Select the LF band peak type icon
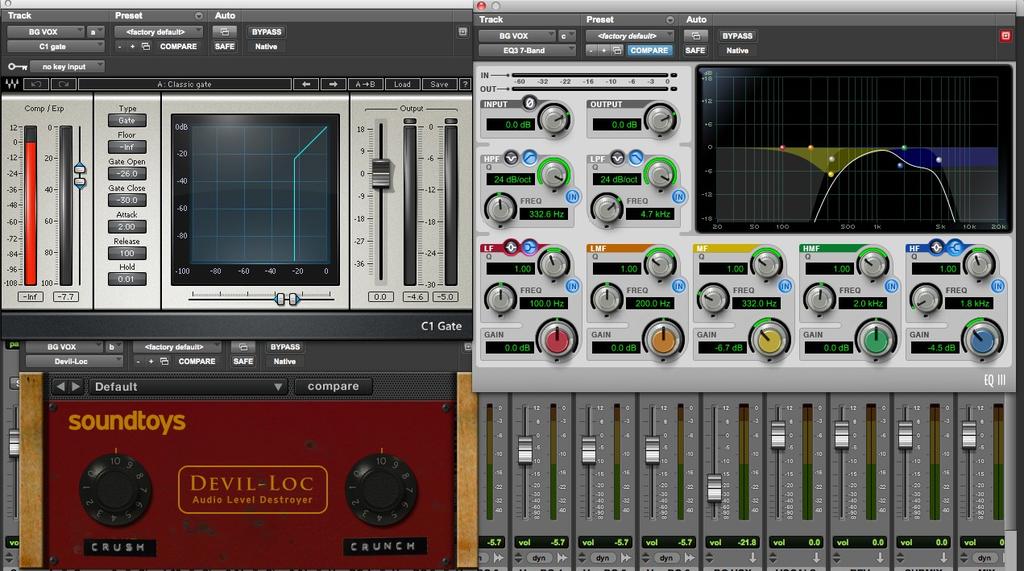Screen dimensions: 1024x571 (511, 247)
